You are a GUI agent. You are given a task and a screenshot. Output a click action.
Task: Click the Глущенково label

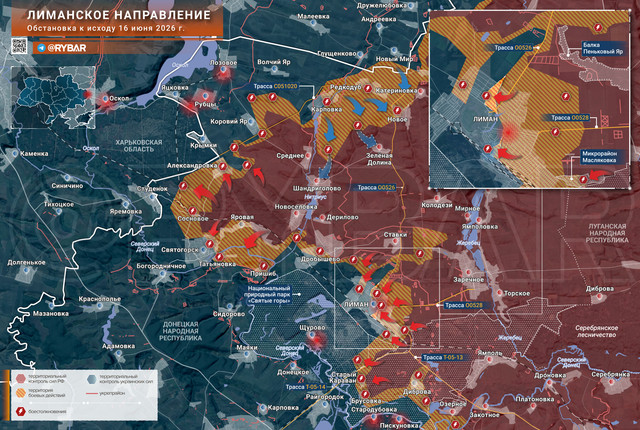pos(337,53)
